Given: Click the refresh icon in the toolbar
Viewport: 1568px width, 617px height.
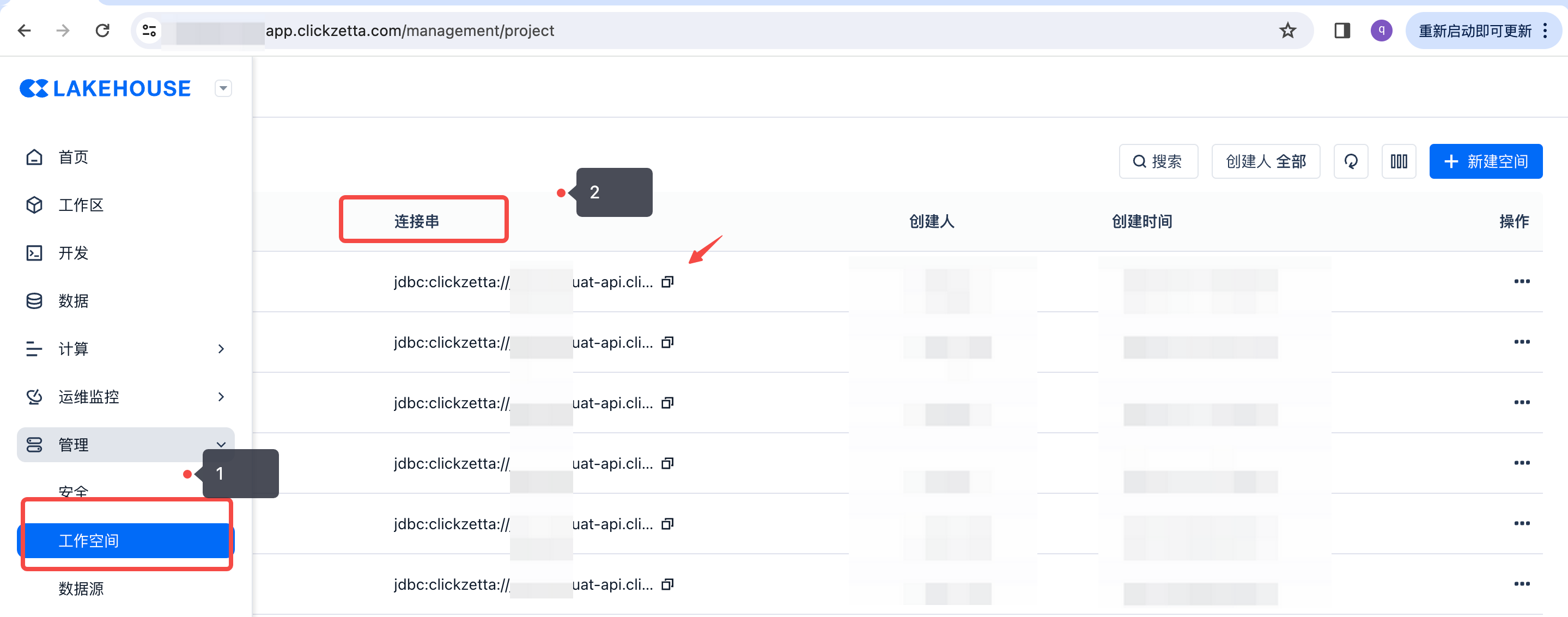Looking at the screenshot, I should pyautogui.click(x=1351, y=161).
